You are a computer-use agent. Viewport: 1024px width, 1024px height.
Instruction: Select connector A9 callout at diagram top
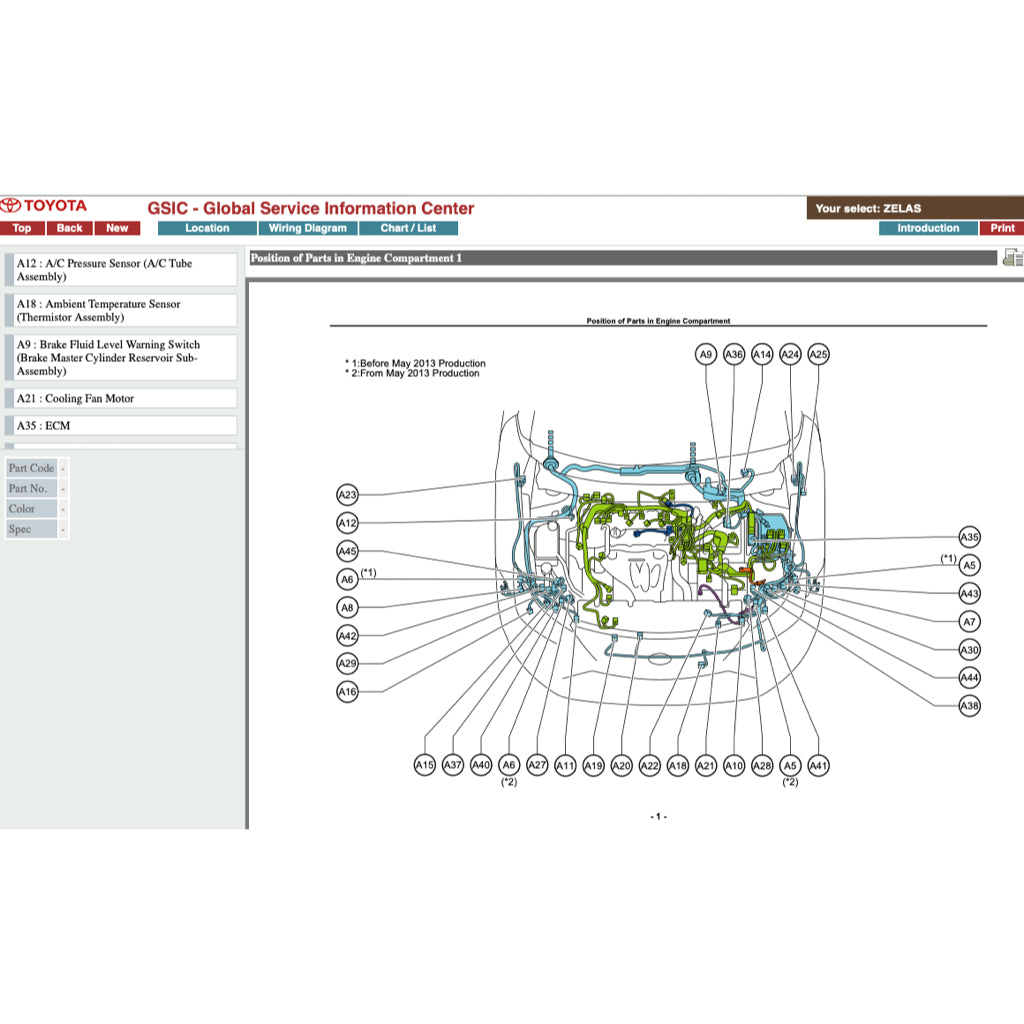706,354
